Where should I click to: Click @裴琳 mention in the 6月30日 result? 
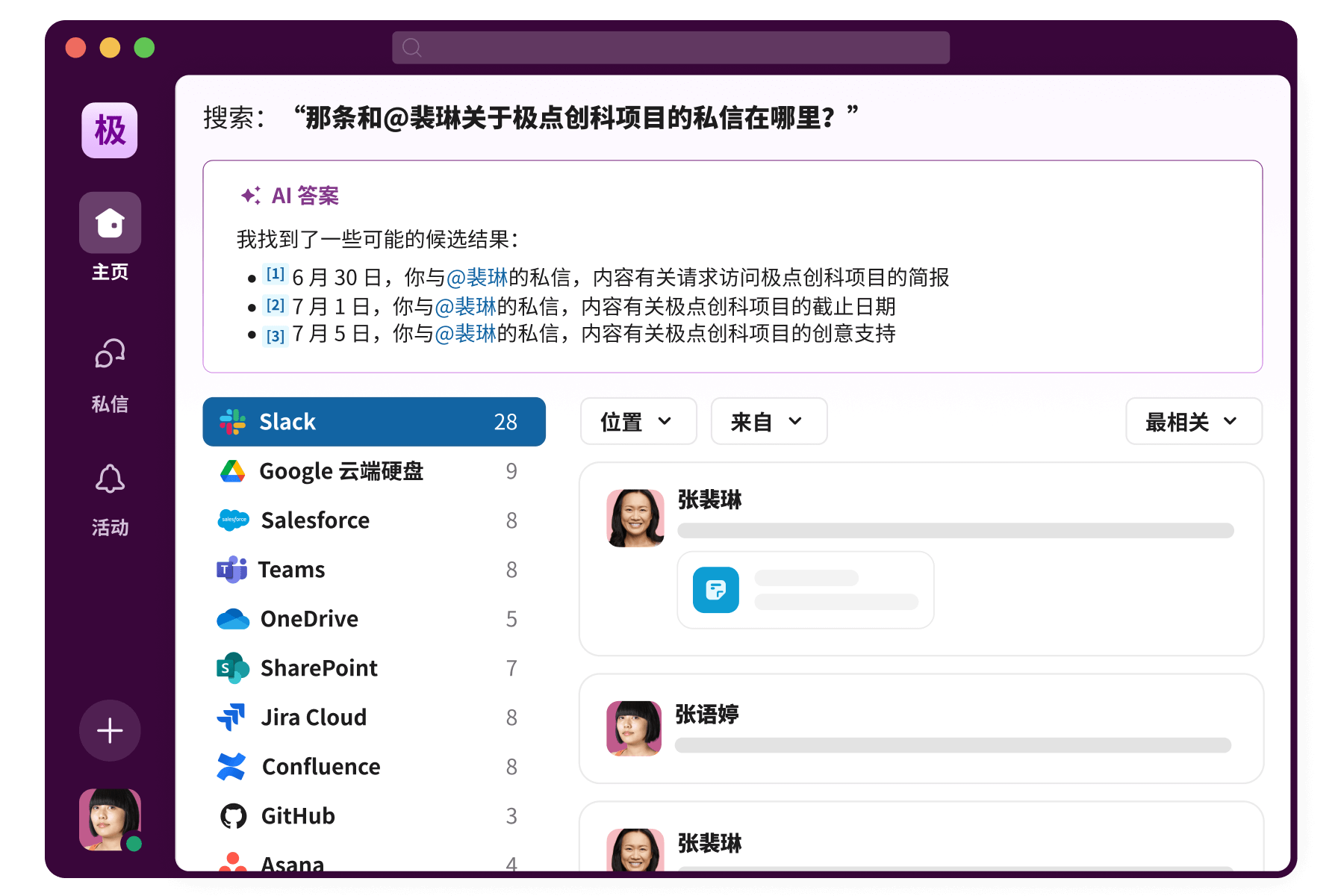(x=477, y=278)
